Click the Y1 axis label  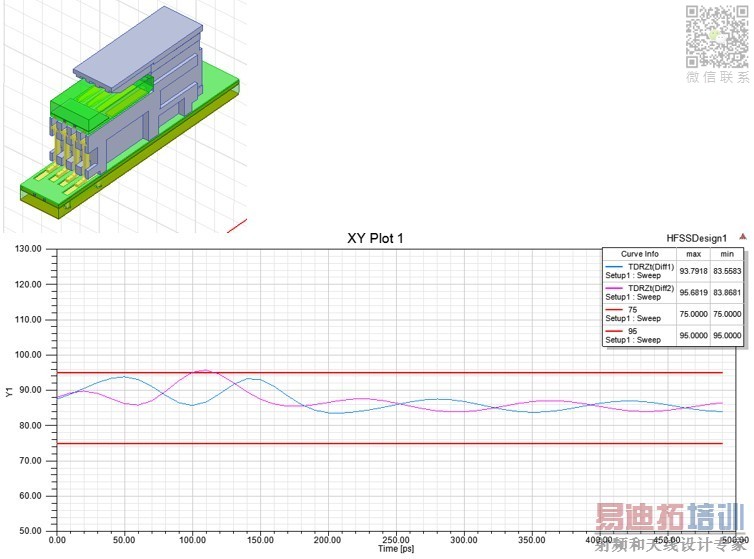(x=8, y=391)
